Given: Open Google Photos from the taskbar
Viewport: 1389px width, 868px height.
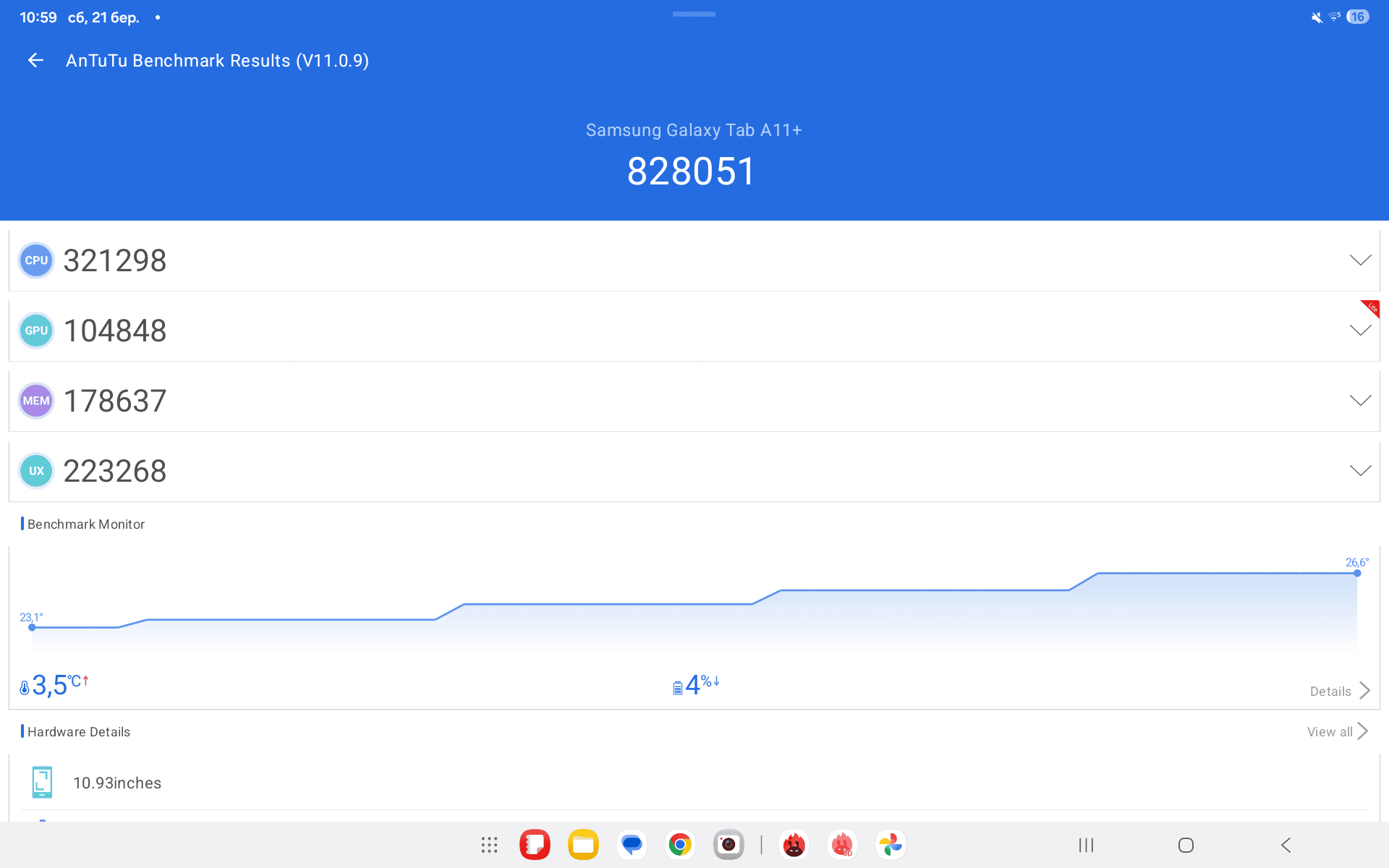Looking at the screenshot, I should pyautogui.click(x=891, y=845).
